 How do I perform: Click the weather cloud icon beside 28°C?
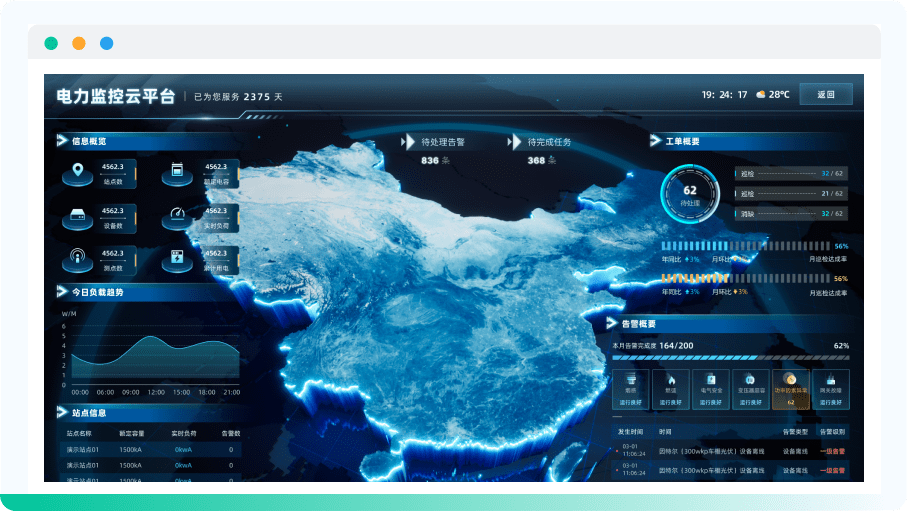[761, 94]
